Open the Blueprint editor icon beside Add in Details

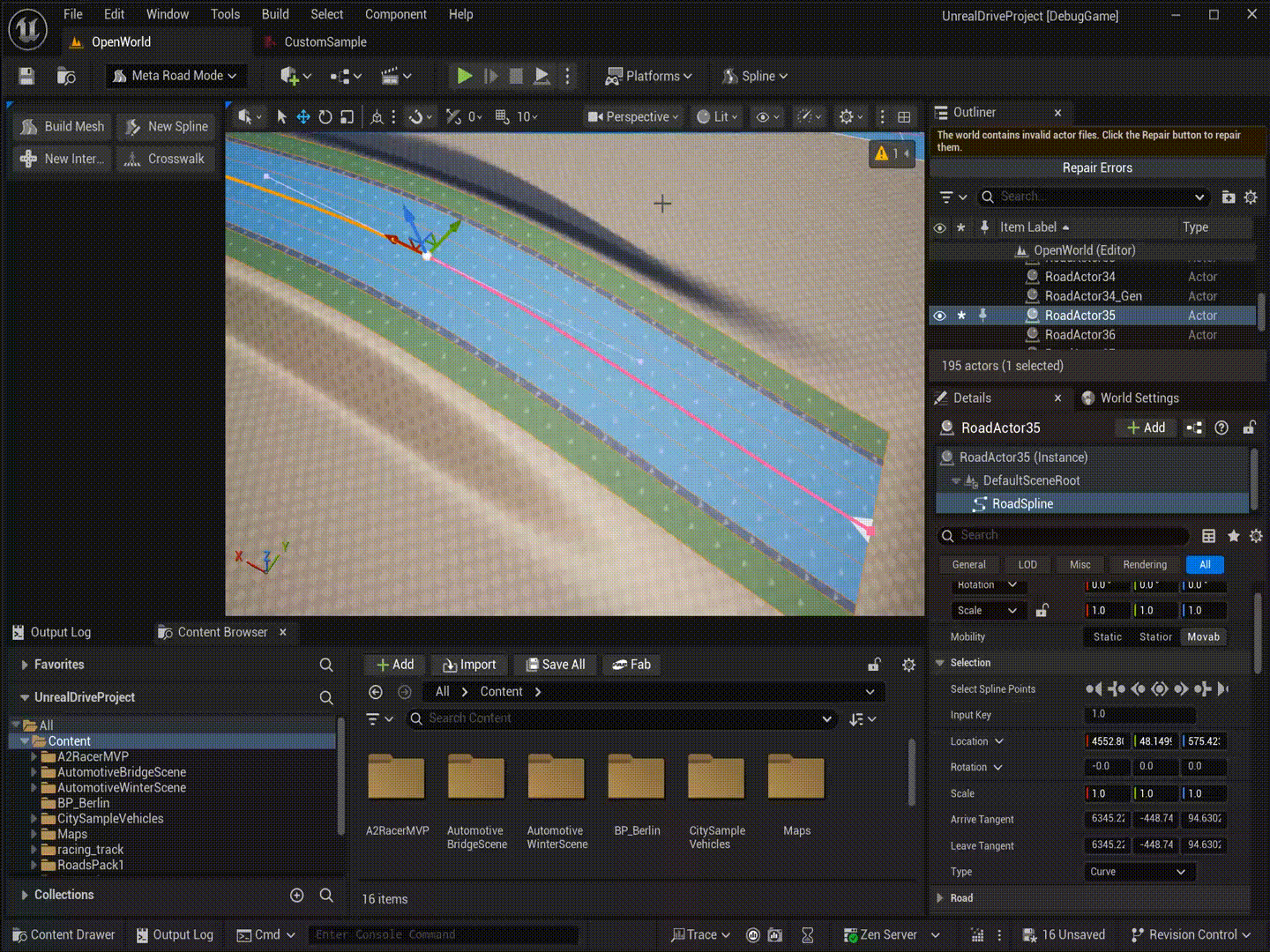(x=1194, y=428)
